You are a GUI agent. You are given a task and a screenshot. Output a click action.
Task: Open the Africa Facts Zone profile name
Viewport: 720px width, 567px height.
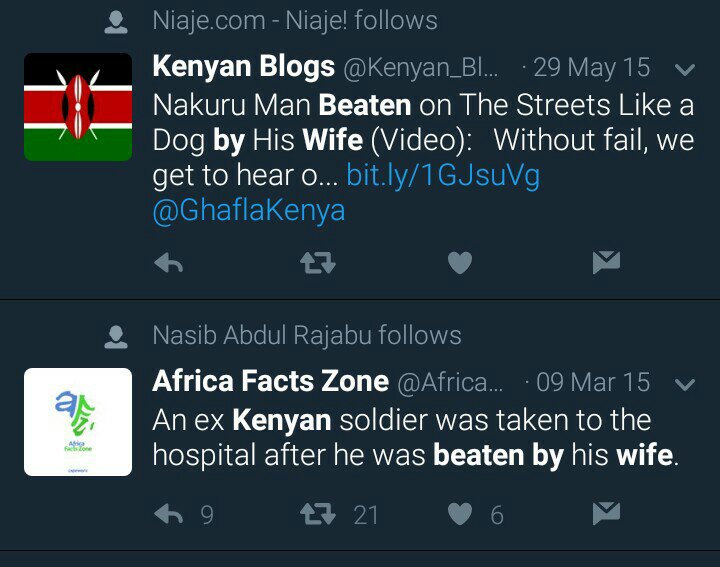tap(270, 381)
